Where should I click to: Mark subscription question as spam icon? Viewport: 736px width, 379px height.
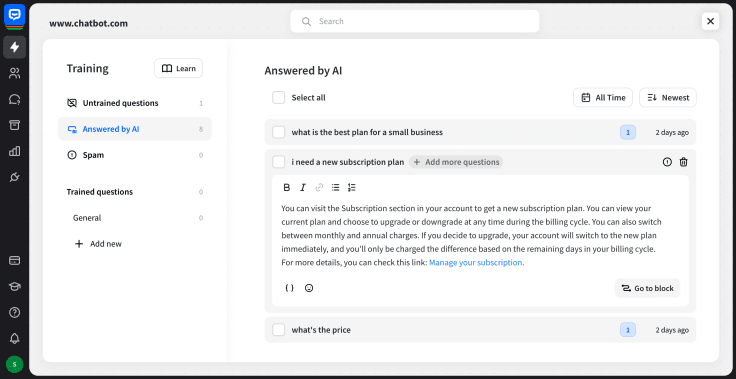tap(667, 162)
